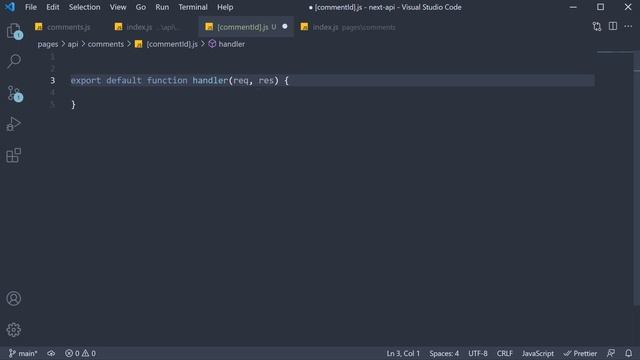
Task: Open the File menu
Action: pyautogui.click(x=31, y=7)
